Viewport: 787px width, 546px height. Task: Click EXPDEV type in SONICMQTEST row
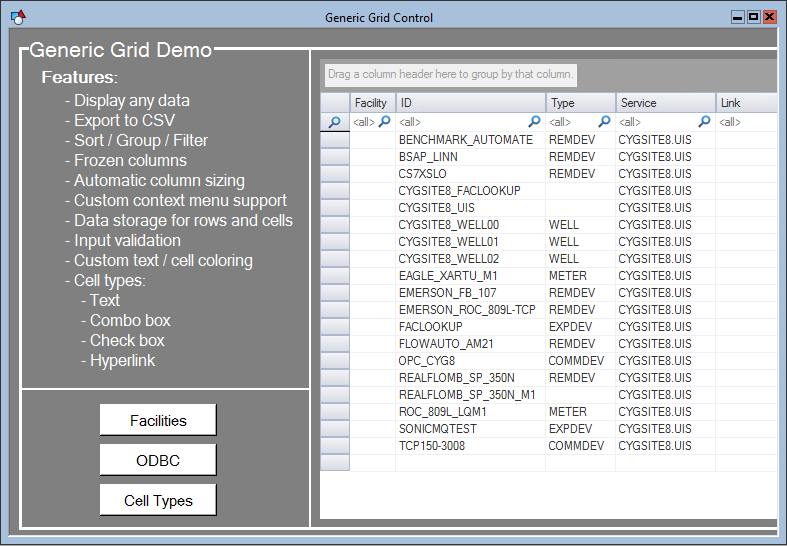[581, 429]
